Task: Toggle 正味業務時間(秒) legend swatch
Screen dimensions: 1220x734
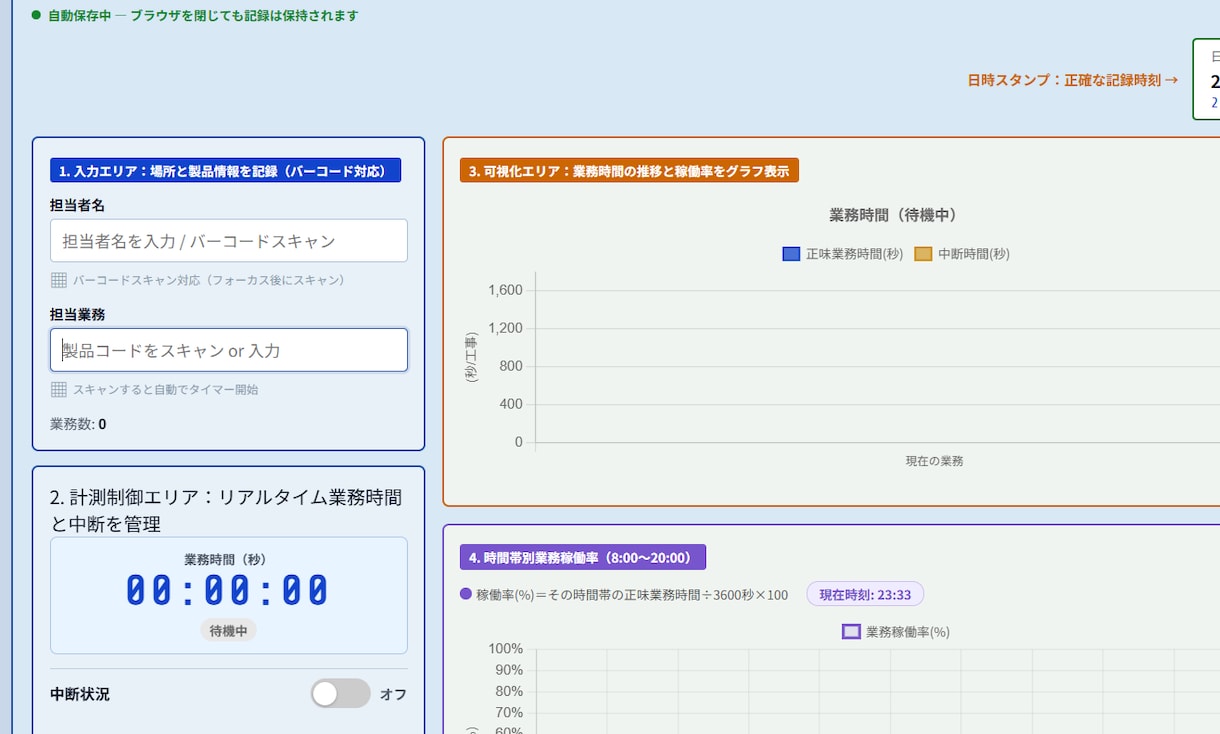Action: tap(791, 254)
